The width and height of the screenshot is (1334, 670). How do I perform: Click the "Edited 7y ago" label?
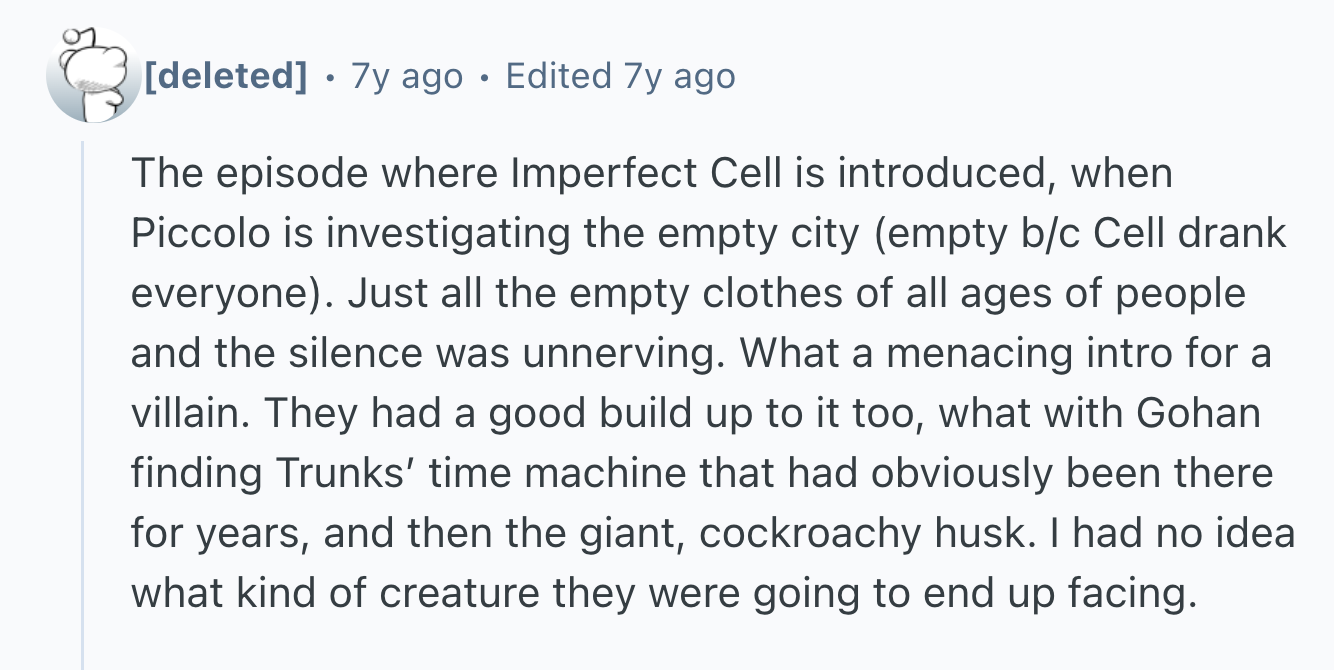(x=620, y=76)
